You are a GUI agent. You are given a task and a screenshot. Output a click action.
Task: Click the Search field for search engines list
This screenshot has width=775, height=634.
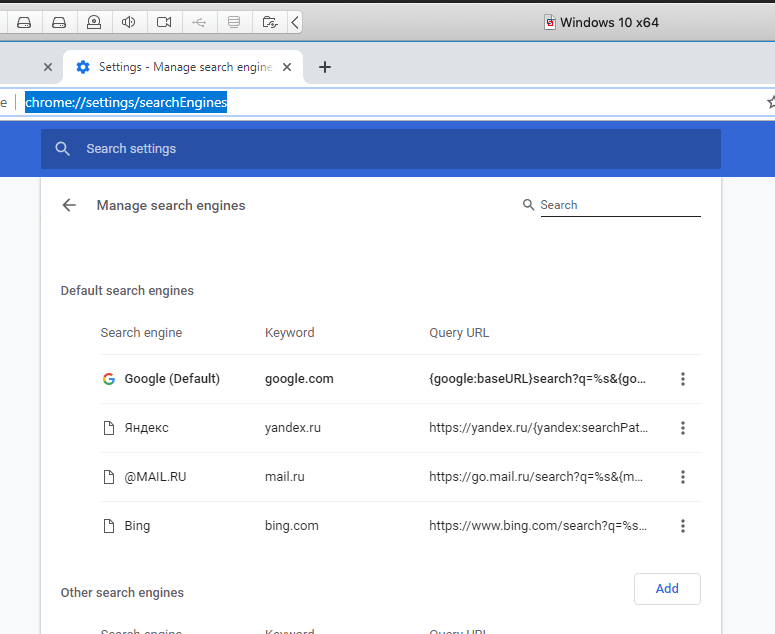tap(619, 205)
